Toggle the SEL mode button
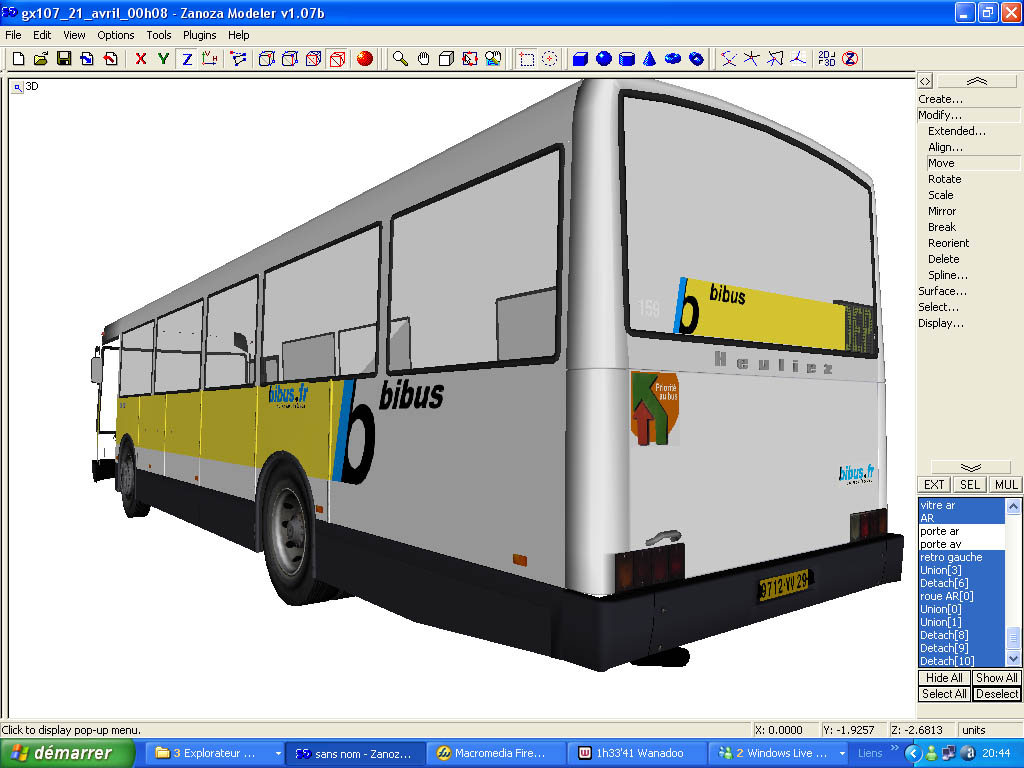 click(970, 485)
